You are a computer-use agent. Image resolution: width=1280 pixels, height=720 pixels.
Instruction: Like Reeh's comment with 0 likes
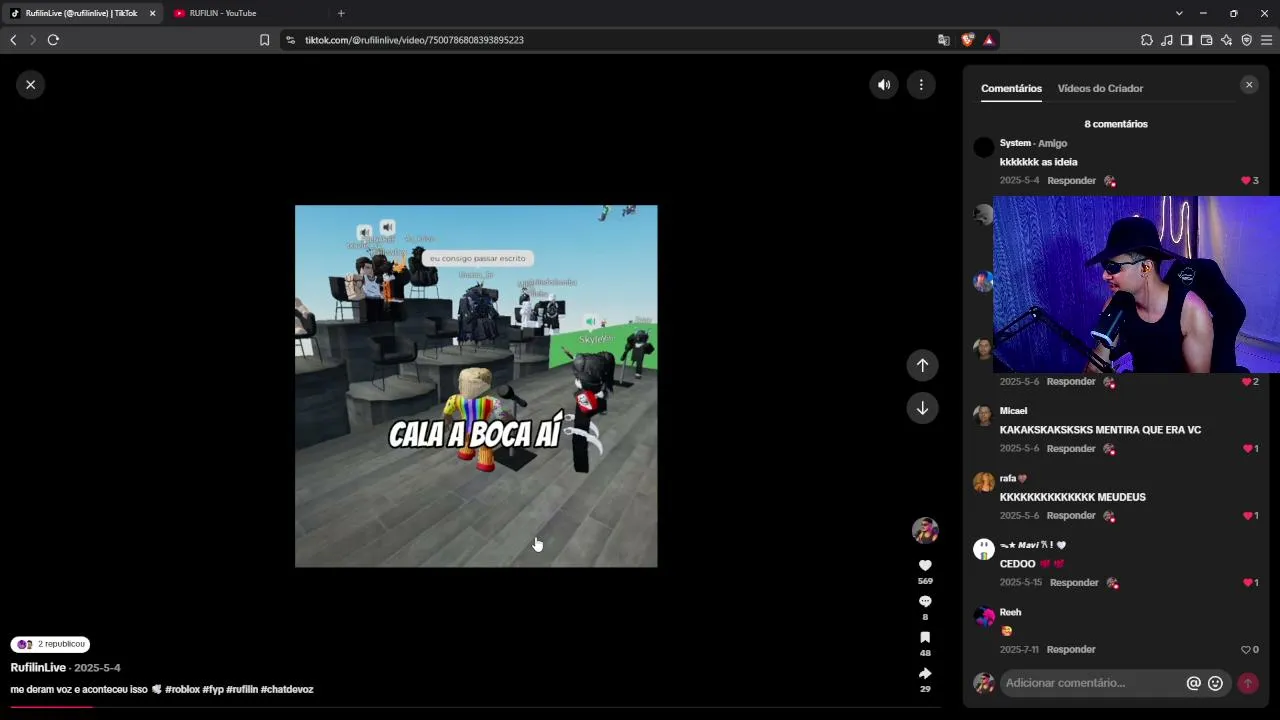(x=1246, y=650)
